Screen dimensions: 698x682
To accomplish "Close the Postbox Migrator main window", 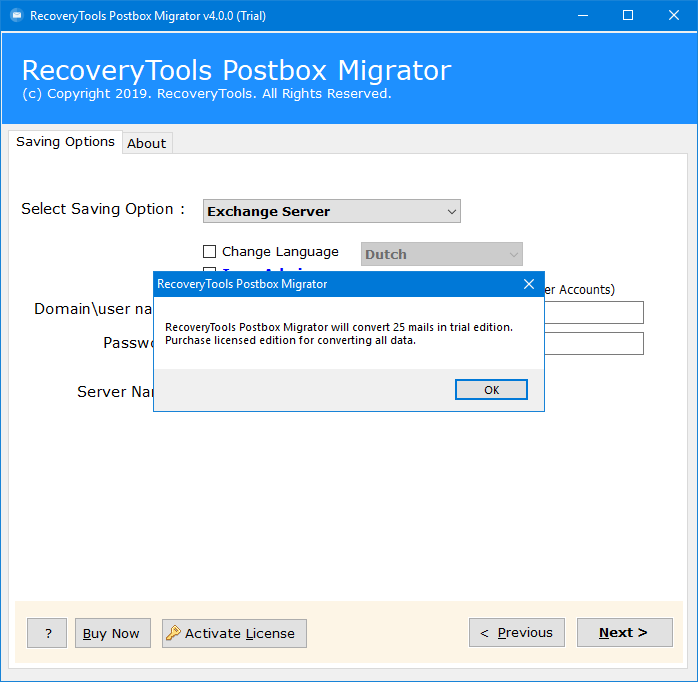I will (674, 16).
